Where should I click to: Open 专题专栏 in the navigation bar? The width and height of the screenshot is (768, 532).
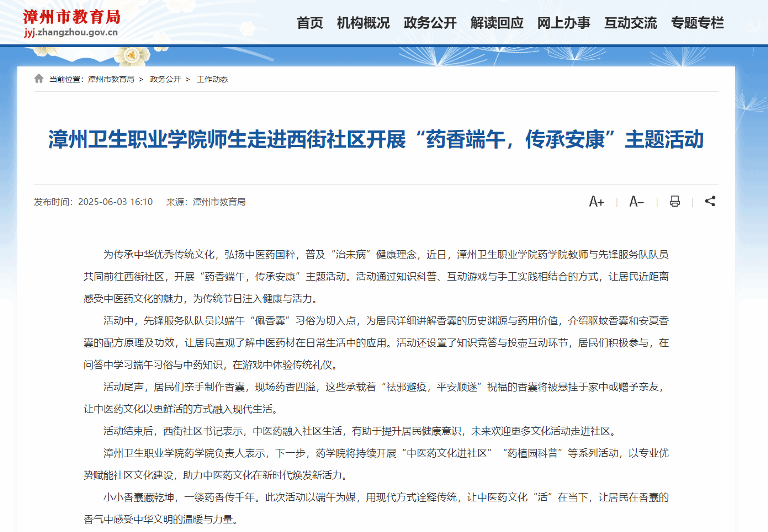click(697, 23)
